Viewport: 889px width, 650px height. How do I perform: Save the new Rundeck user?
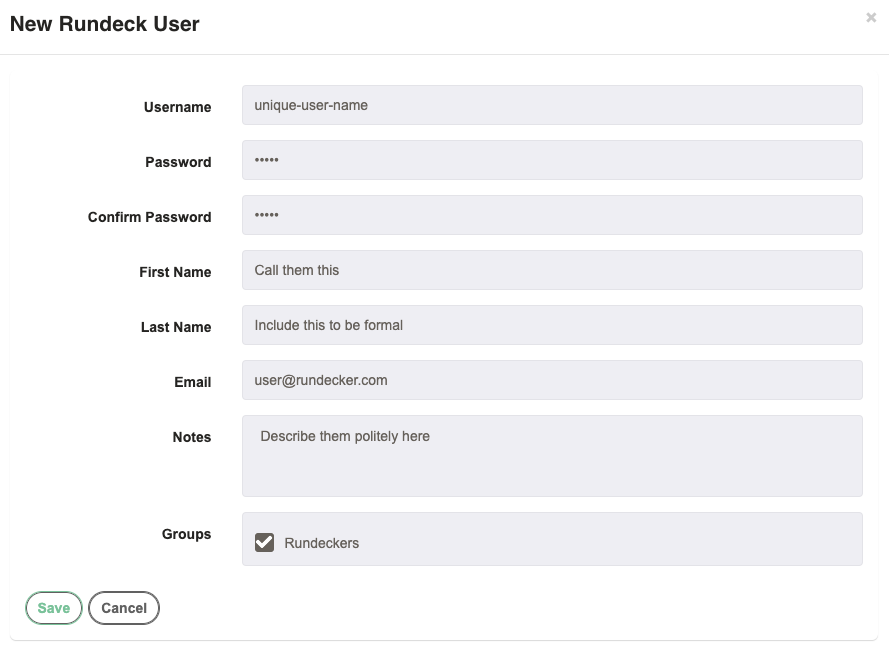(54, 608)
